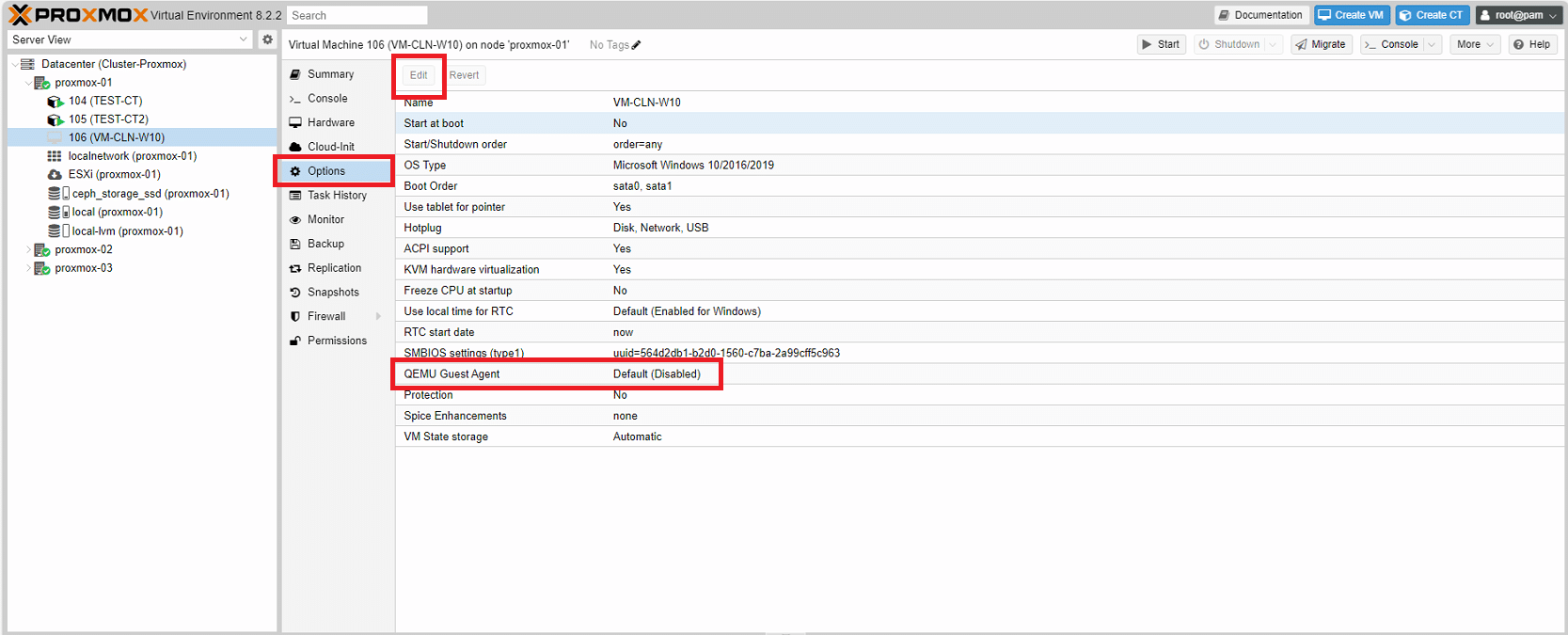Image resolution: width=1568 pixels, height=635 pixels.
Task: Select the Boot Order row
Action: (x=981, y=186)
